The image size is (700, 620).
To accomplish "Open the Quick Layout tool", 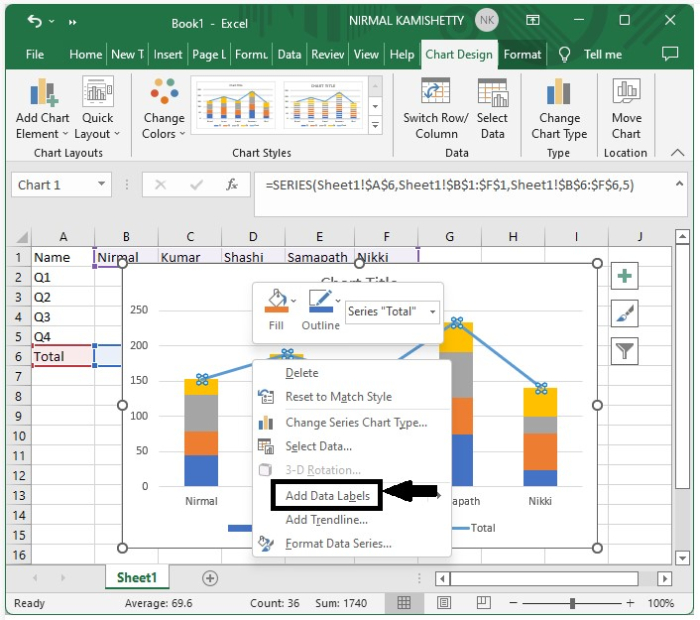I will (97, 95).
